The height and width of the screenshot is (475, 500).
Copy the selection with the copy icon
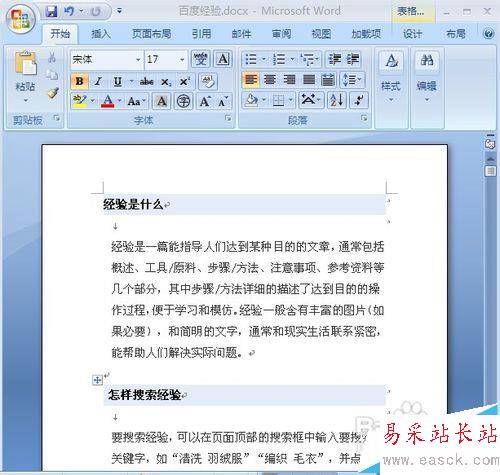[52, 75]
